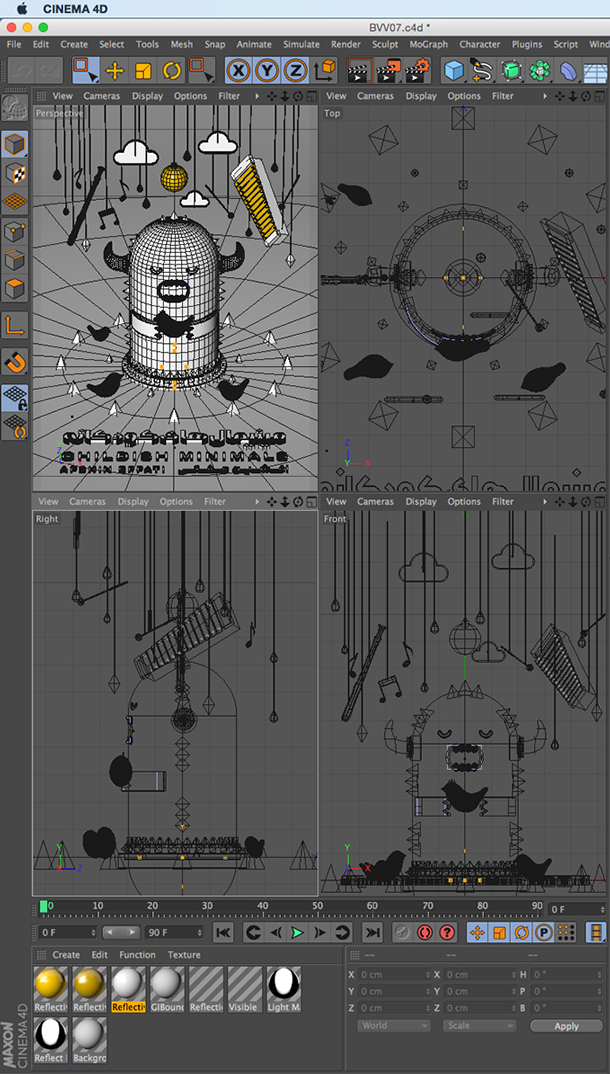Screen dimensions: 610x1074
Task: Open the World coordinate system dropdown
Action: [x=393, y=1025]
